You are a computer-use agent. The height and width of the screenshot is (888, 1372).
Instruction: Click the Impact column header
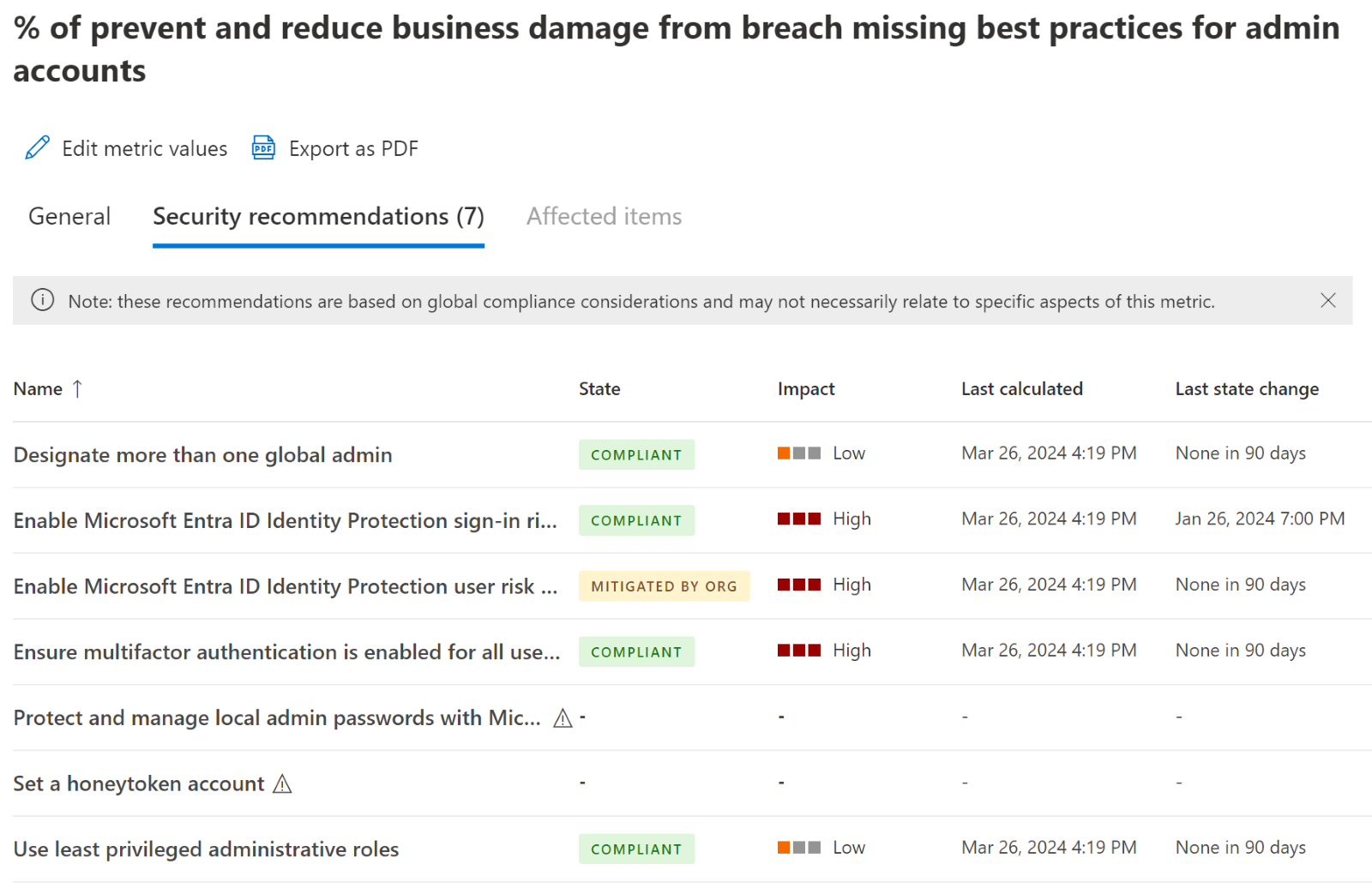[x=805, y=388]
